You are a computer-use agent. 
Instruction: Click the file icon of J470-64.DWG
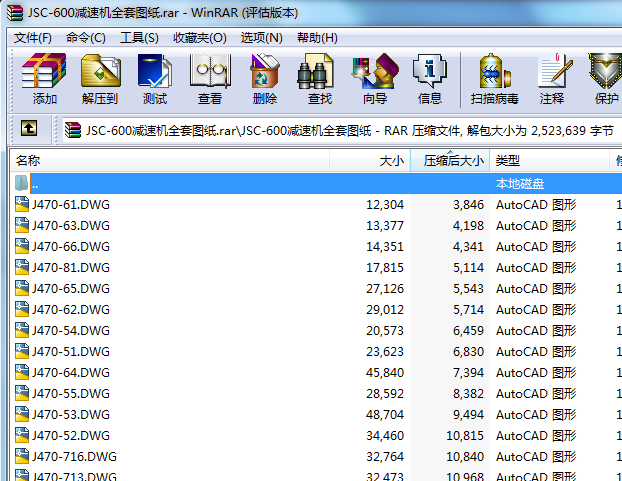tap(21, 372)
